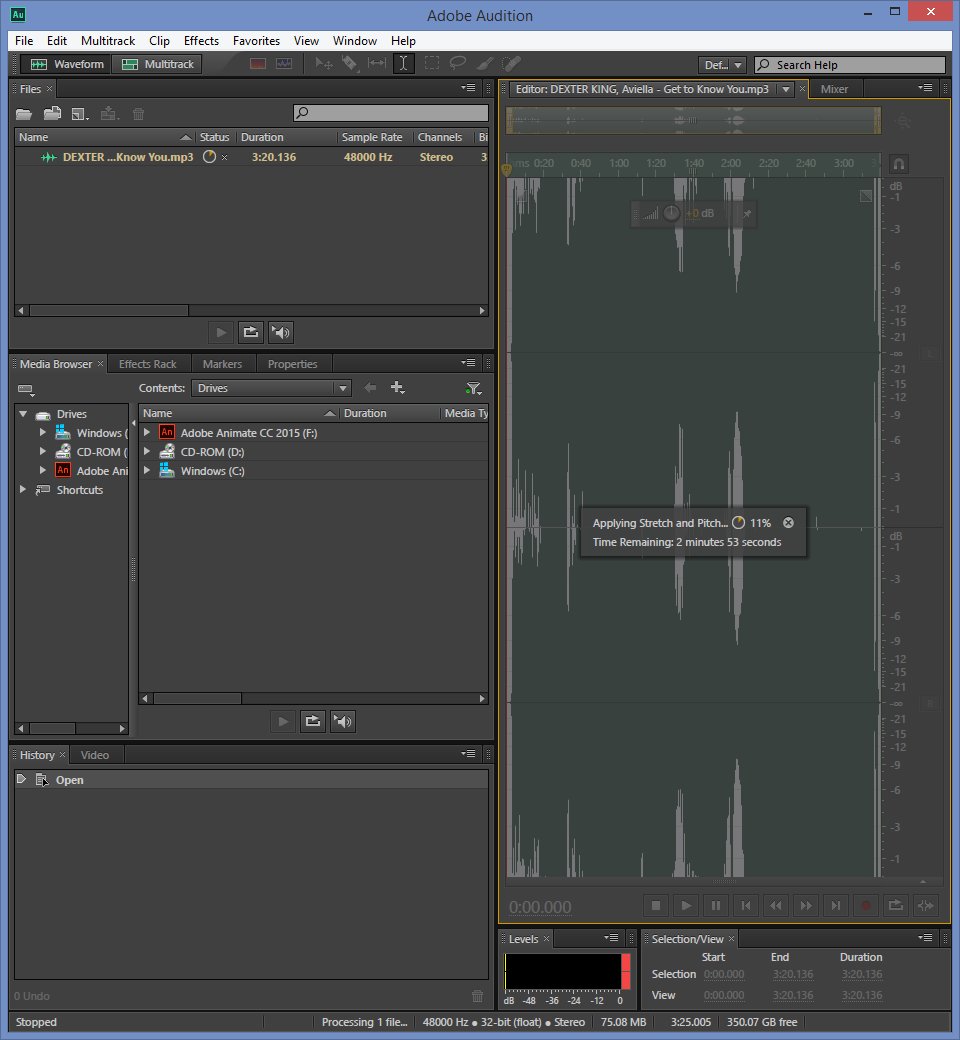
Task: Expand the Shortcuts tree node
Action: point(23,489)
